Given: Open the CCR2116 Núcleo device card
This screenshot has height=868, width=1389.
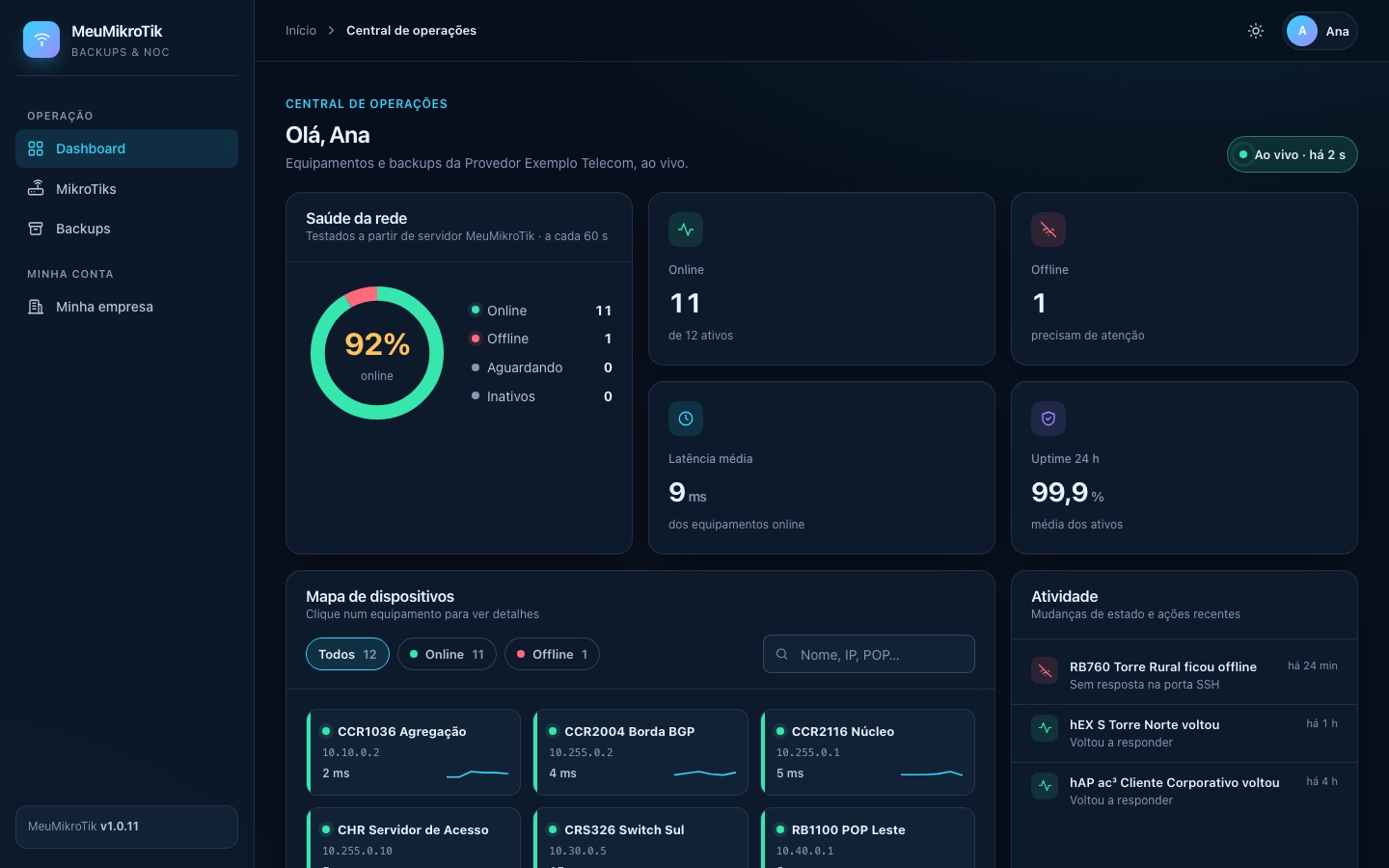Looking at the screenshot, I should point(867,752).
